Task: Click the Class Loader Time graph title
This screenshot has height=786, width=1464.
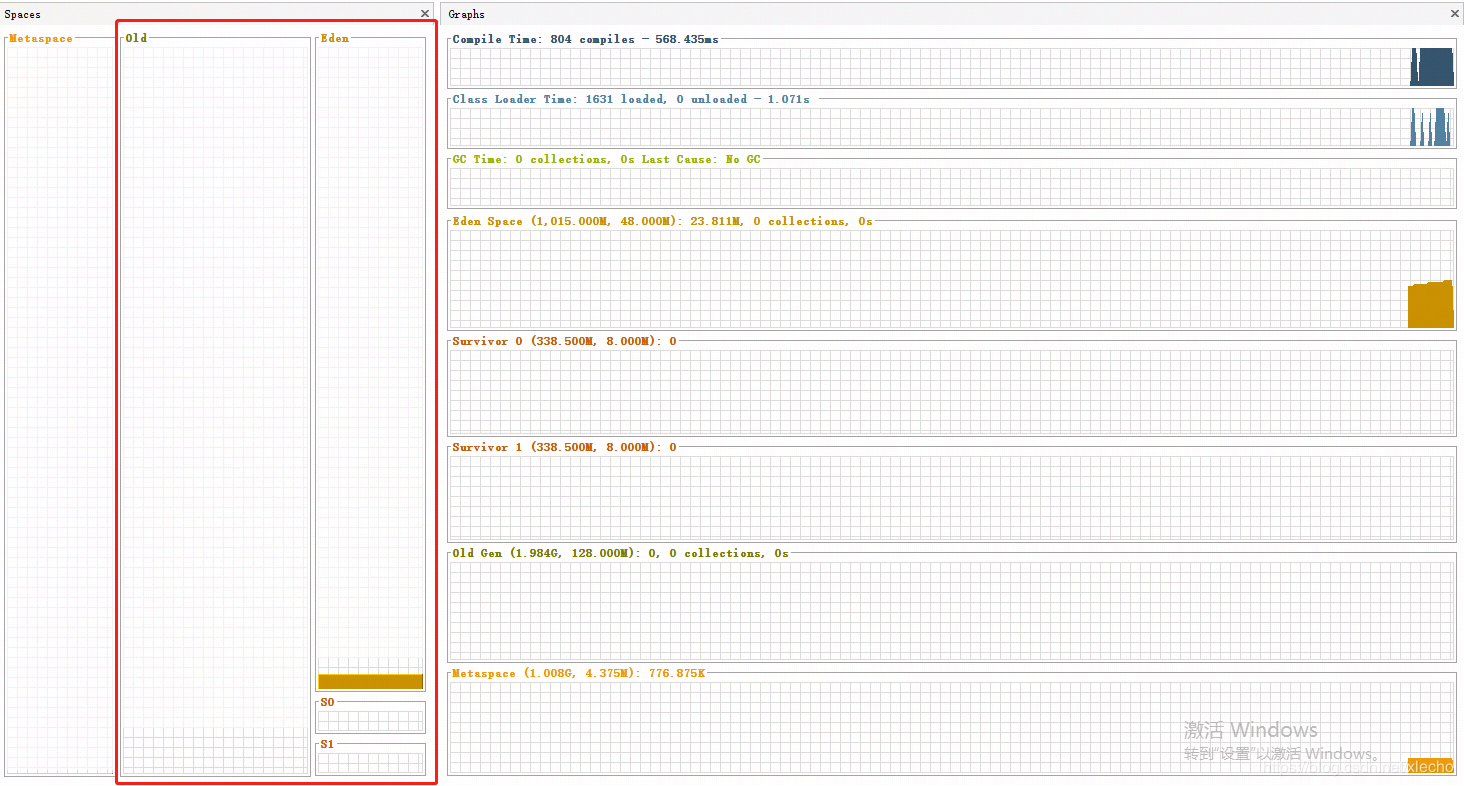Action: pyautogui.click(x=631, y=99)
